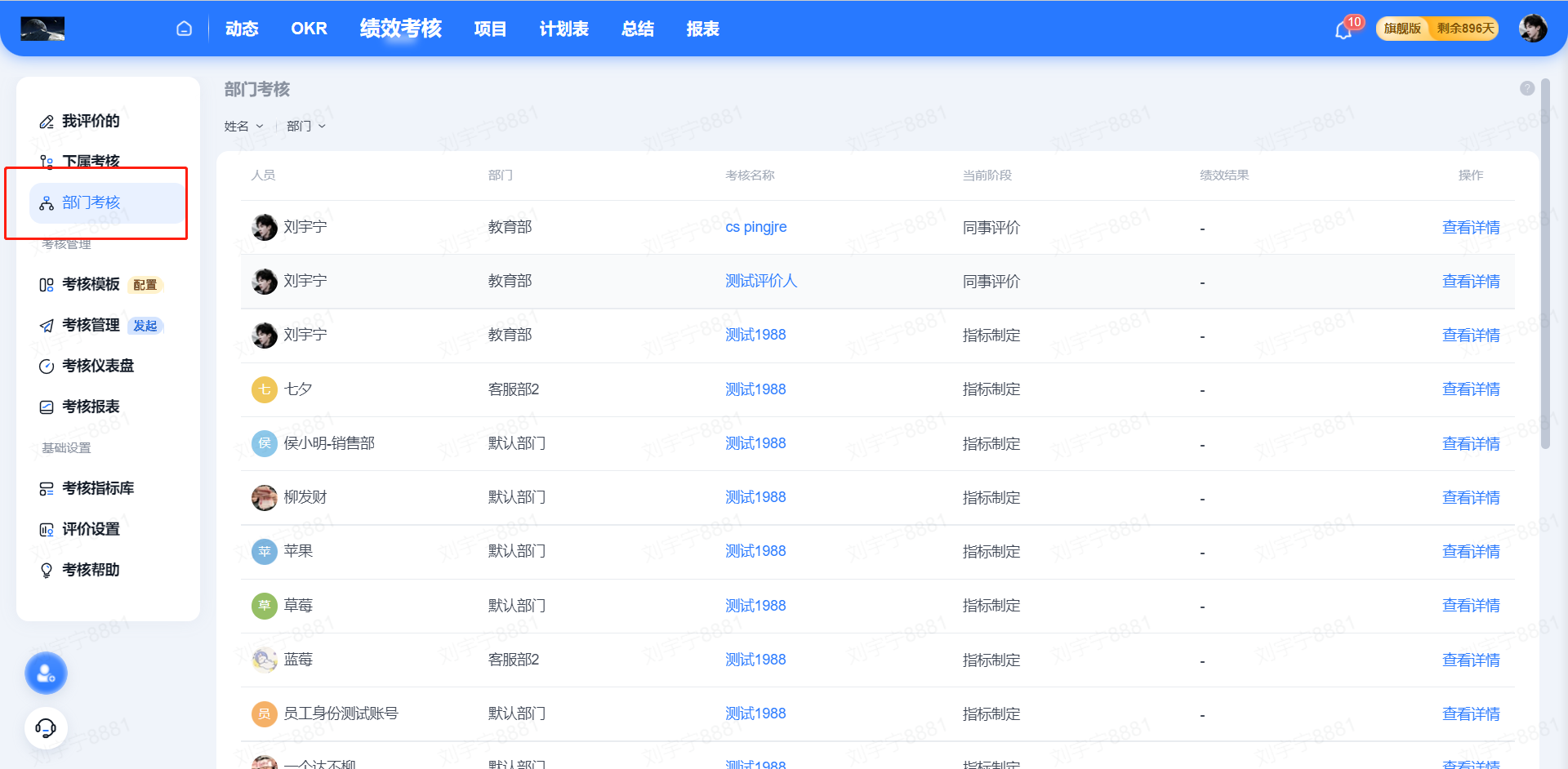Image resolution: width=1568 pixels, height=769 pixels.
Task: Click the 考核管理 paper plane icon
Action: click(47, 326)
